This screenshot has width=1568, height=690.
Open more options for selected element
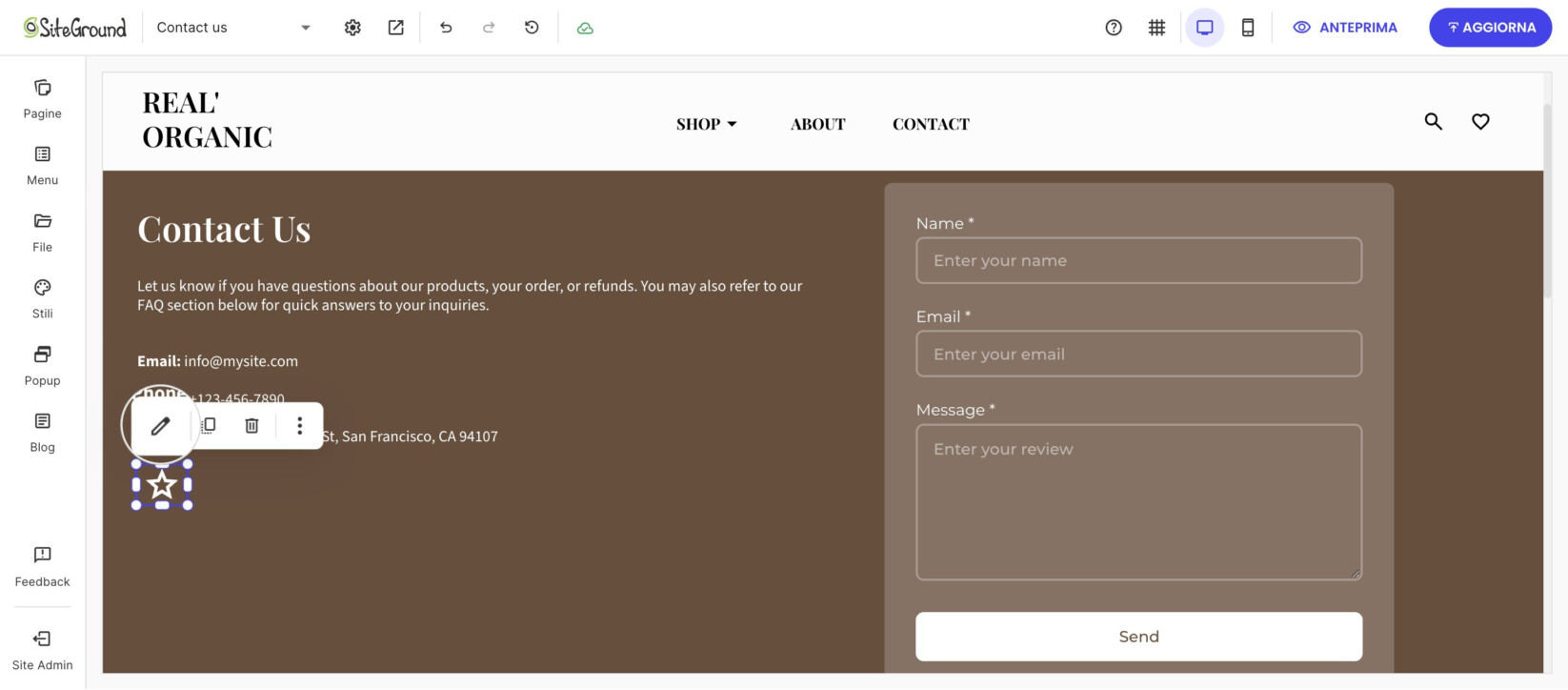pyautogui.click(x=299, y=425)
